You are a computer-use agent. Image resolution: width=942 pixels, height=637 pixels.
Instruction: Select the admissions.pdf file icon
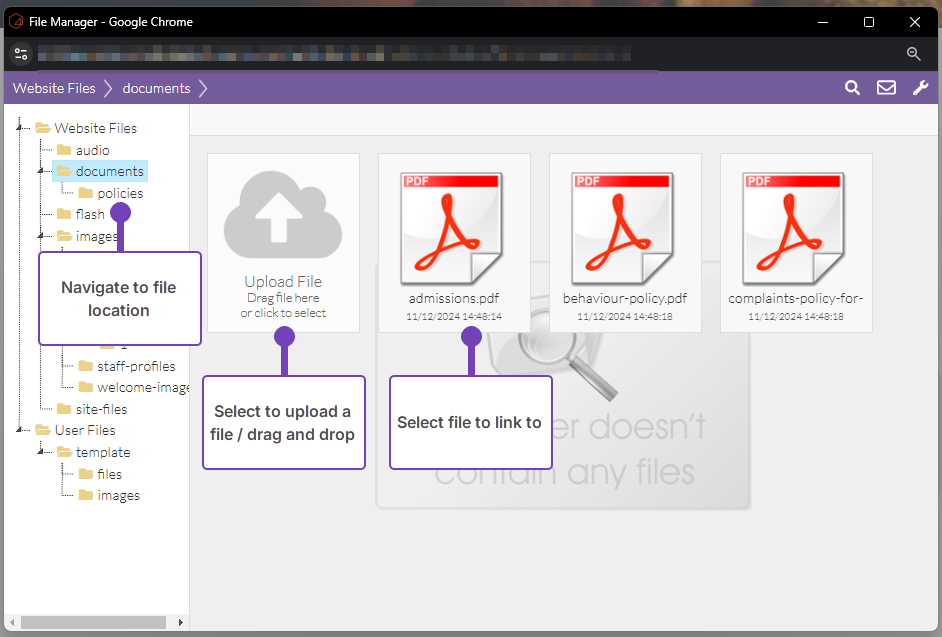453,228
